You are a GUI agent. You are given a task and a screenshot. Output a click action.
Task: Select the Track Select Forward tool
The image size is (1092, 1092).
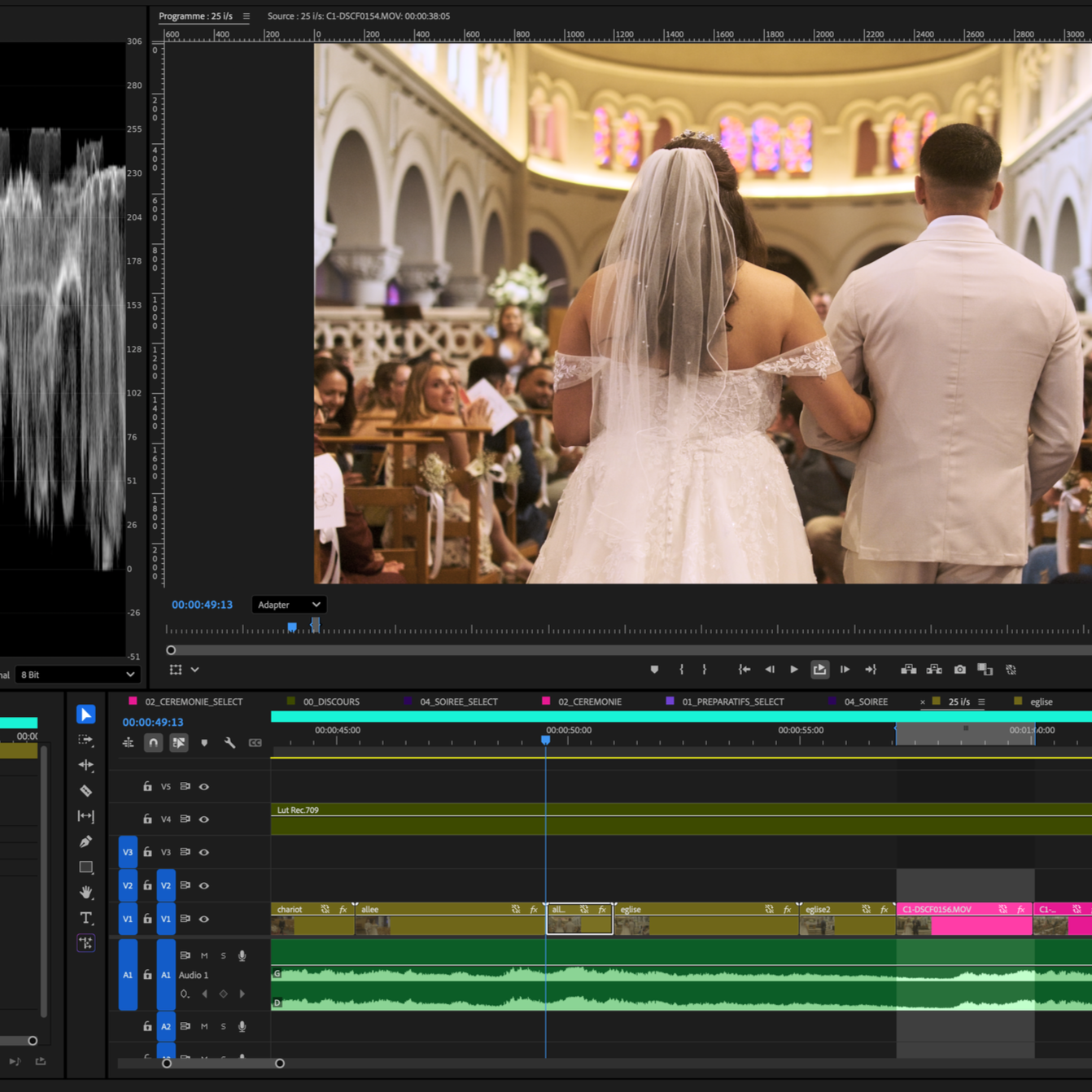(86, 740)
